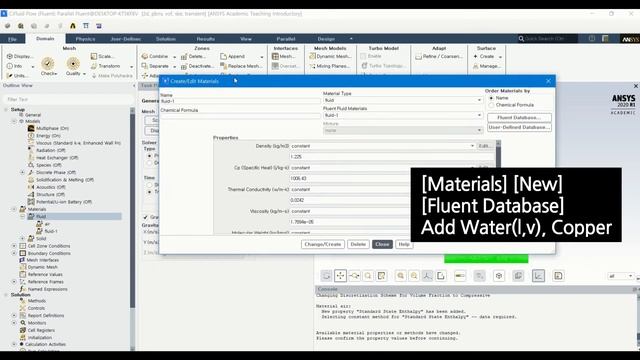This screenshot has height=360, width=640.
Task: Open the Fluent Fluid Materials dropdown
Action: click(x=402, y=115)
